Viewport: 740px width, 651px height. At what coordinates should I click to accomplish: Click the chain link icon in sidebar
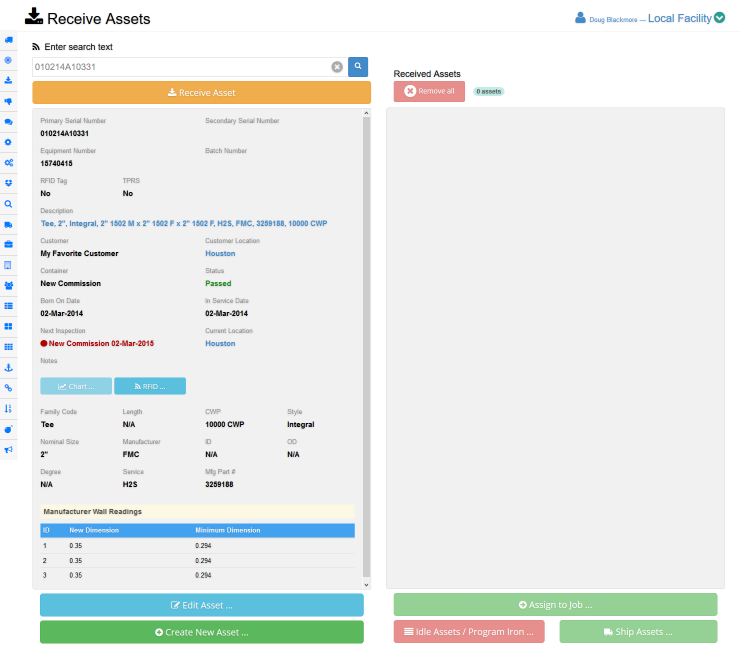coord(9,388)
